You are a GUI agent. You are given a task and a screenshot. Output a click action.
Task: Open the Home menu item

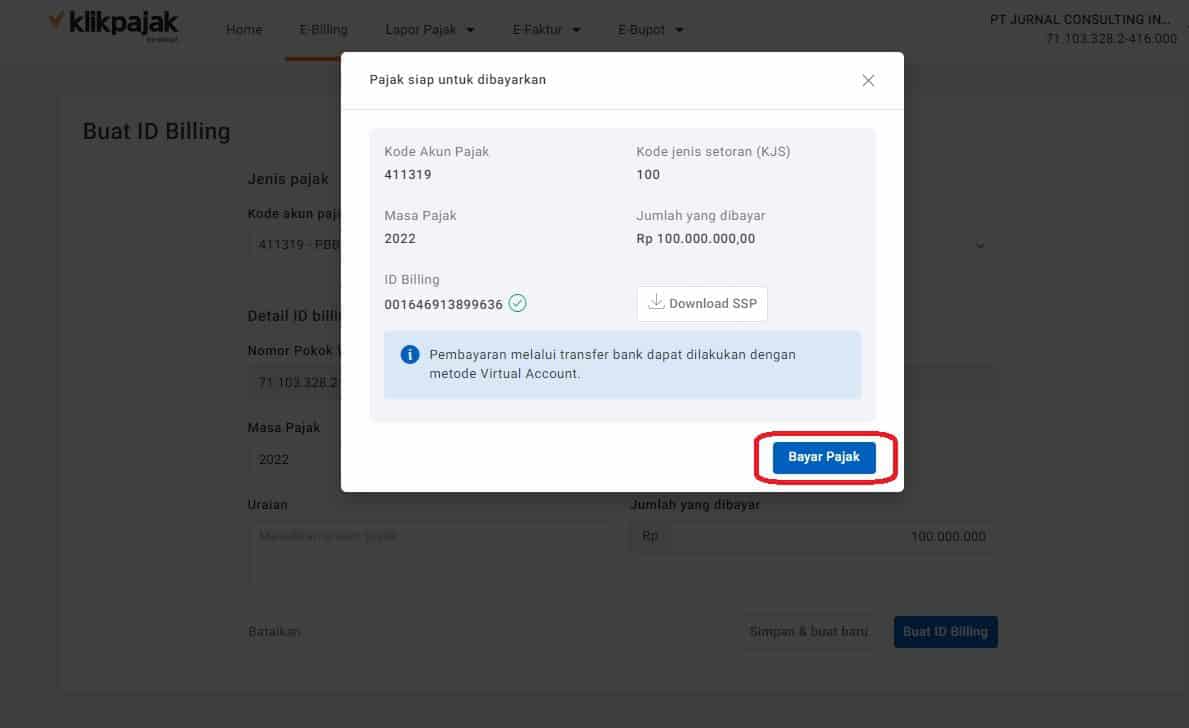tap(244, 30)
